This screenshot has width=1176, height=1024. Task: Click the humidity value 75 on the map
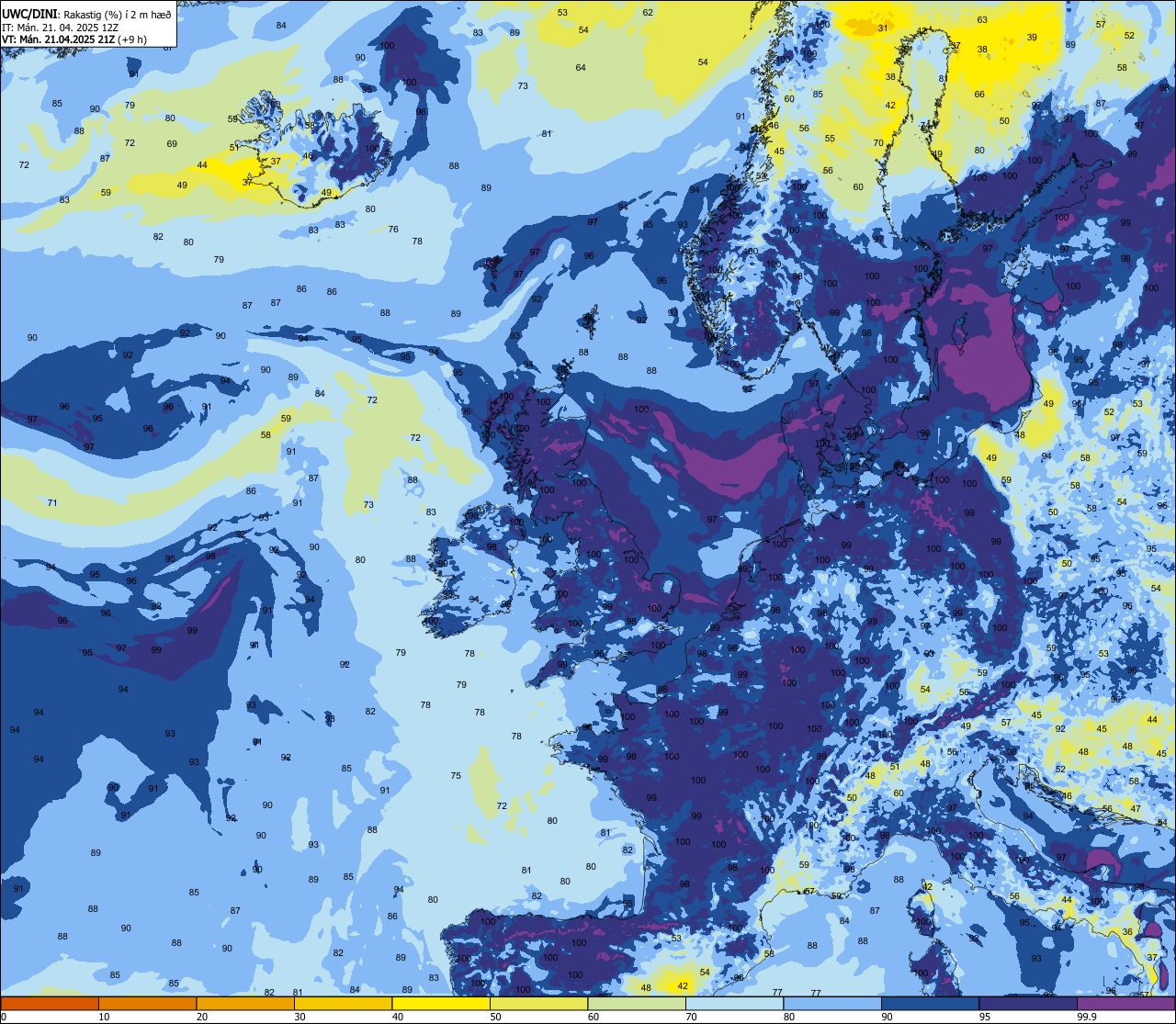[x=456, y=776]
